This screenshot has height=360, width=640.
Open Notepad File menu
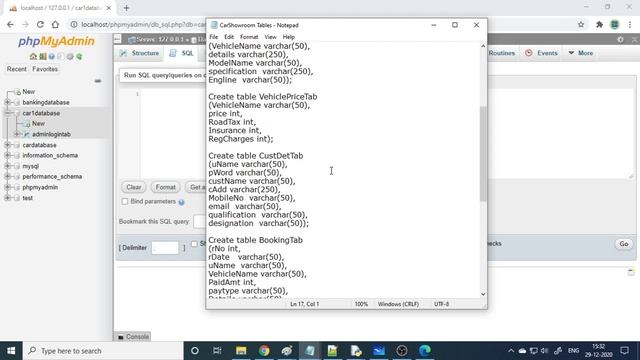point(213,37)
